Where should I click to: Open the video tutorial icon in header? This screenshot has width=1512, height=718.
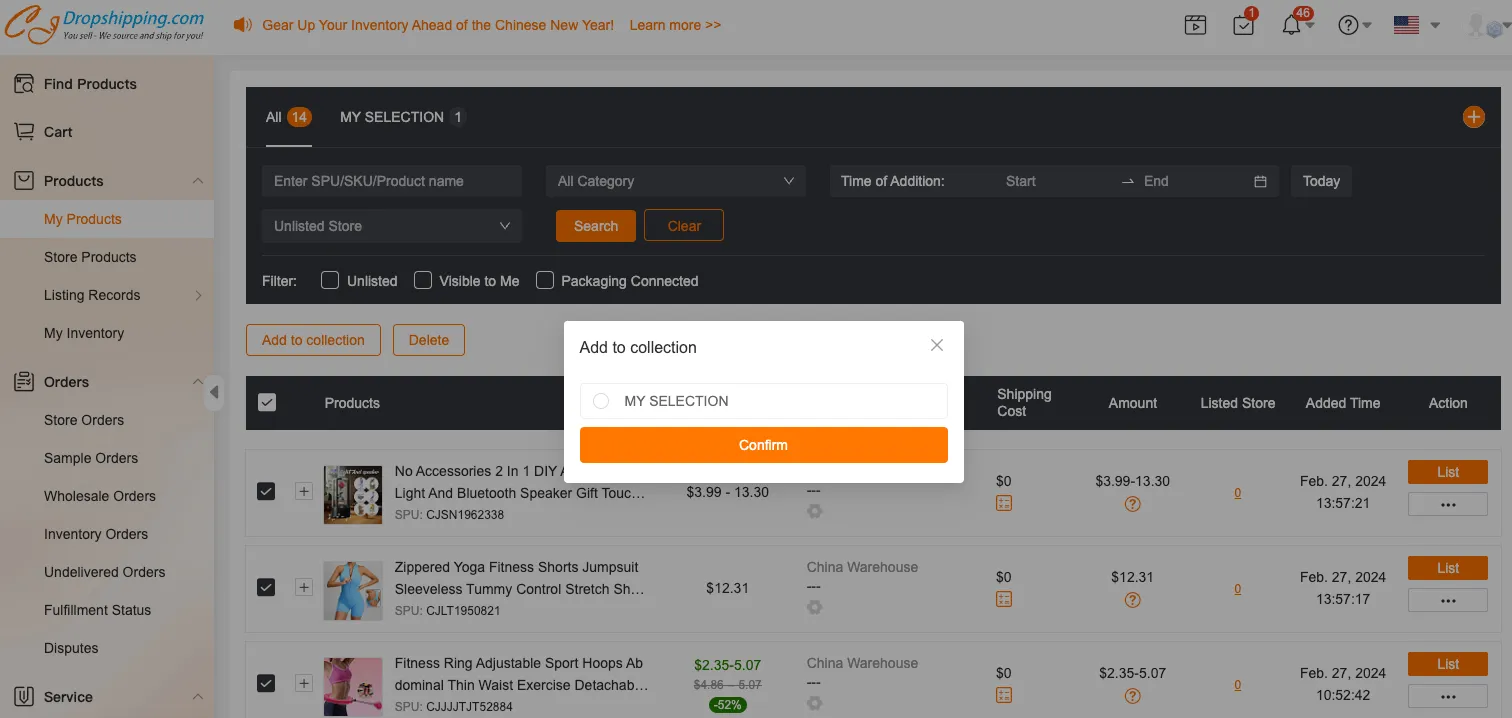coord(1195,26)
